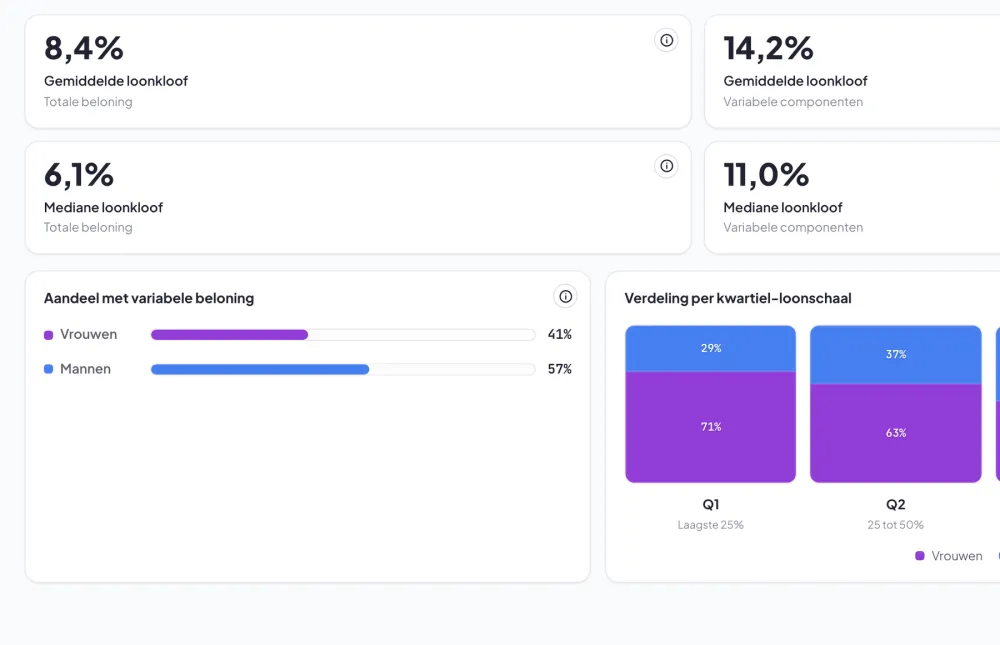Click the 8,4% total reward value
This screenshot has height=645, width=1000.
pyautogui.click(x=84, y=48)
